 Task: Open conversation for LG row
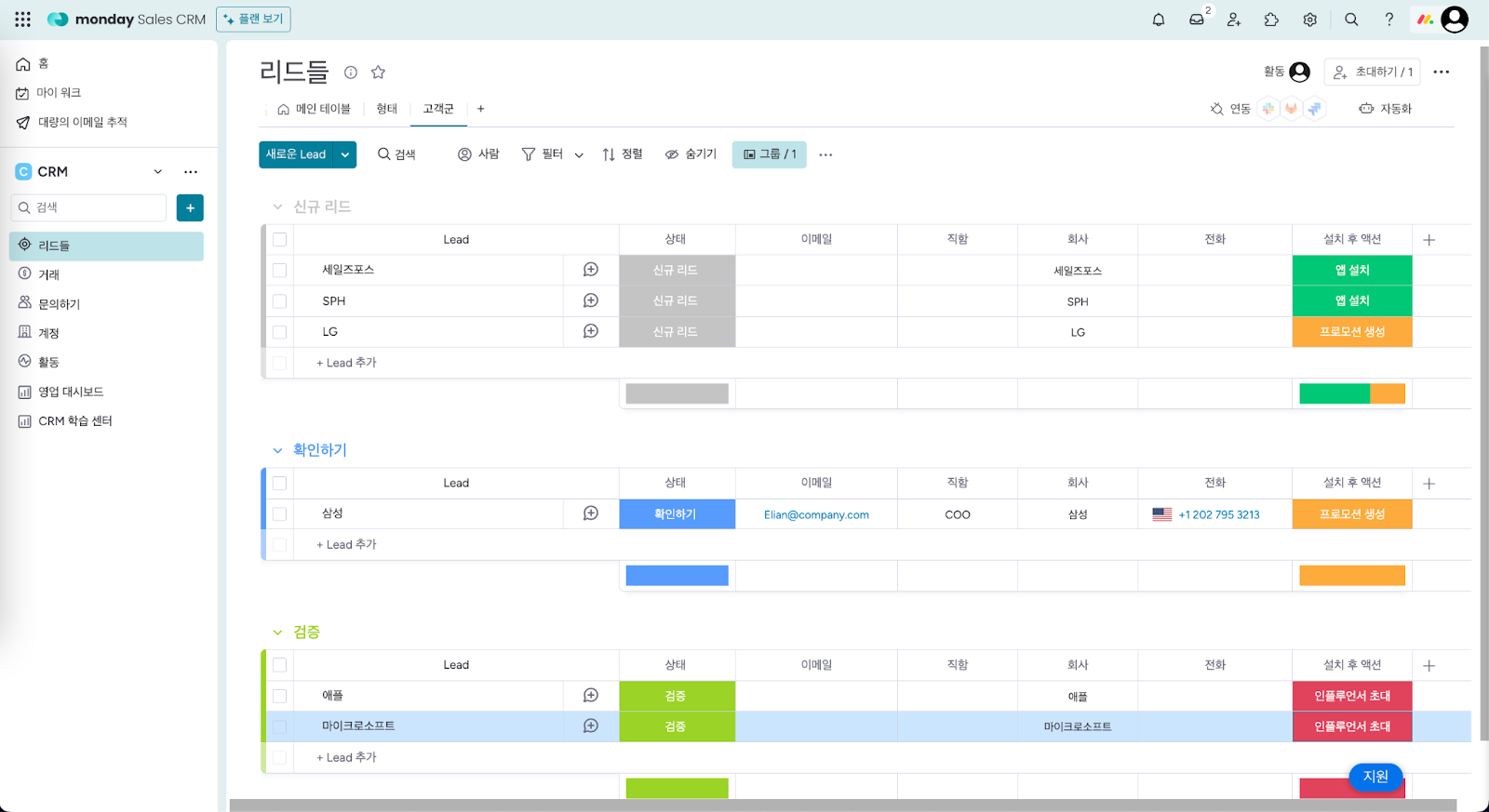(x=591, y=331)
